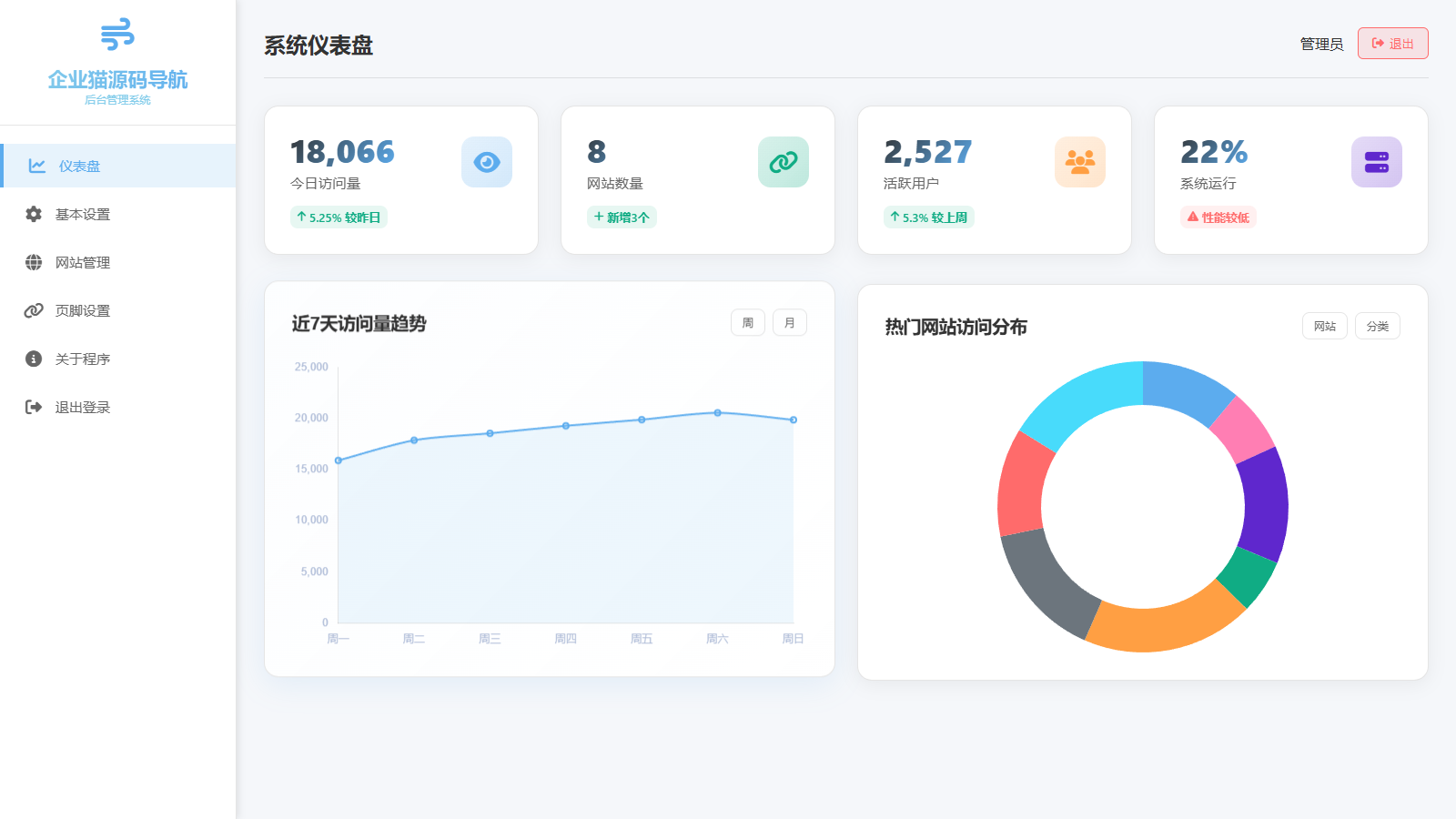Click the wind logo above 企业猫源码导航
This screenshot has width=1456, height=819.
(117, 35)
